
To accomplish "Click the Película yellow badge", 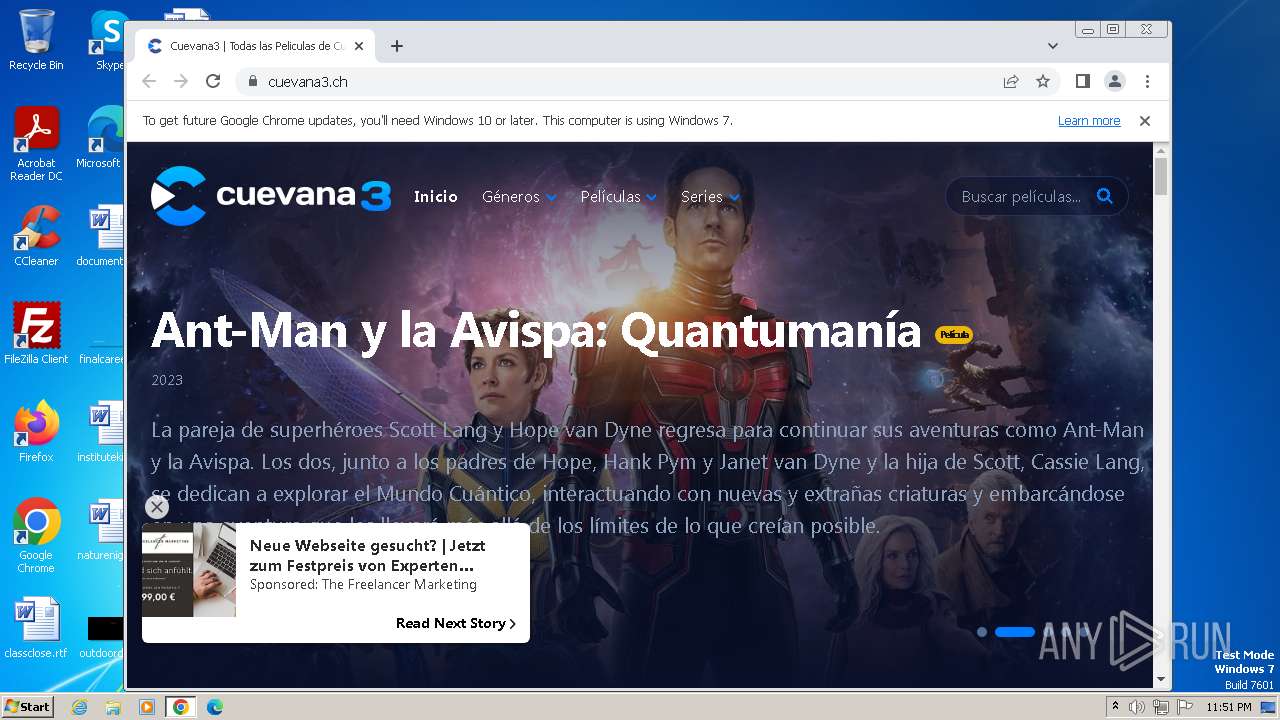I will tap(954, 335).
